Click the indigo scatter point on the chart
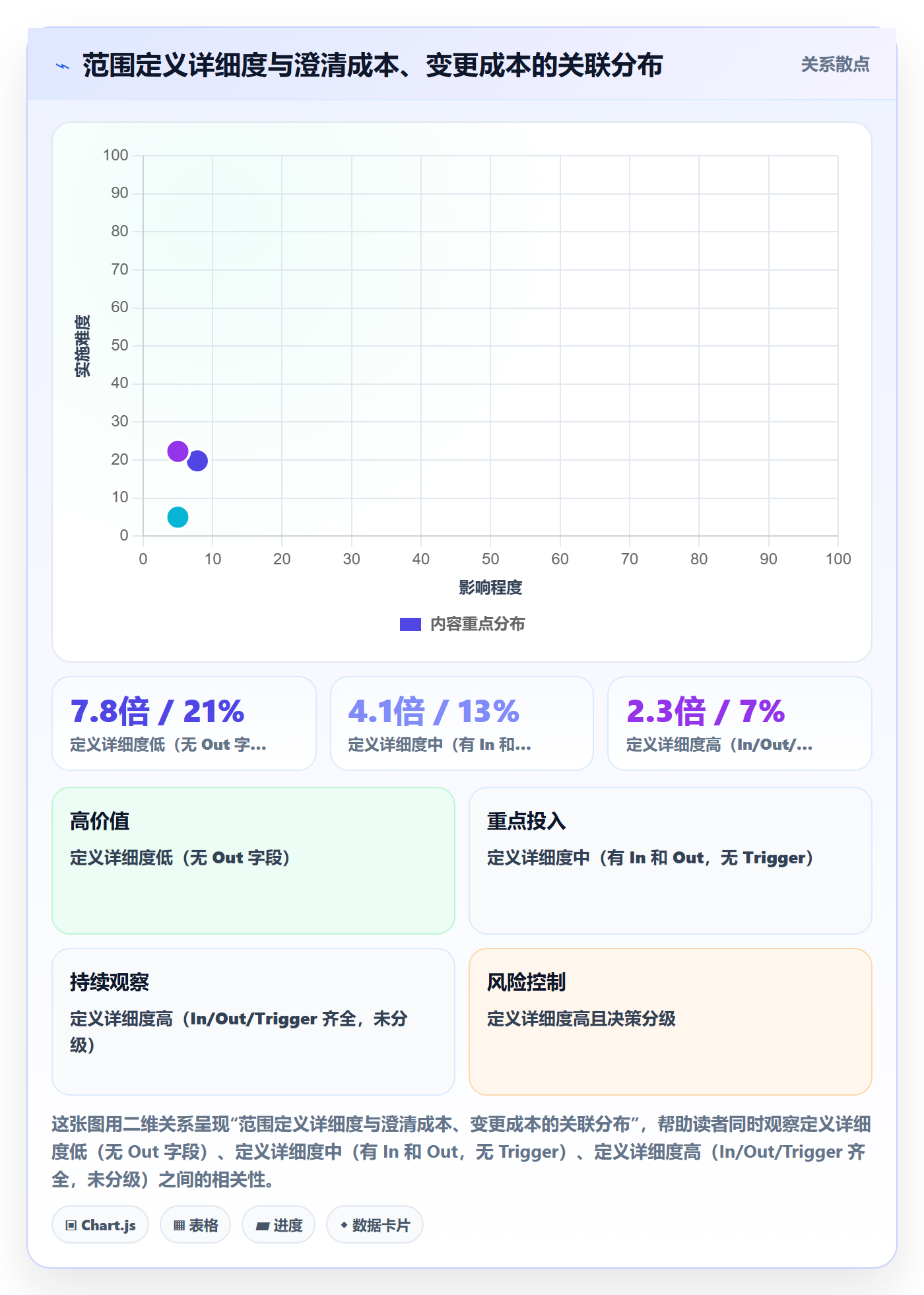Screen dimensions: 924x1295 (197, 461)
